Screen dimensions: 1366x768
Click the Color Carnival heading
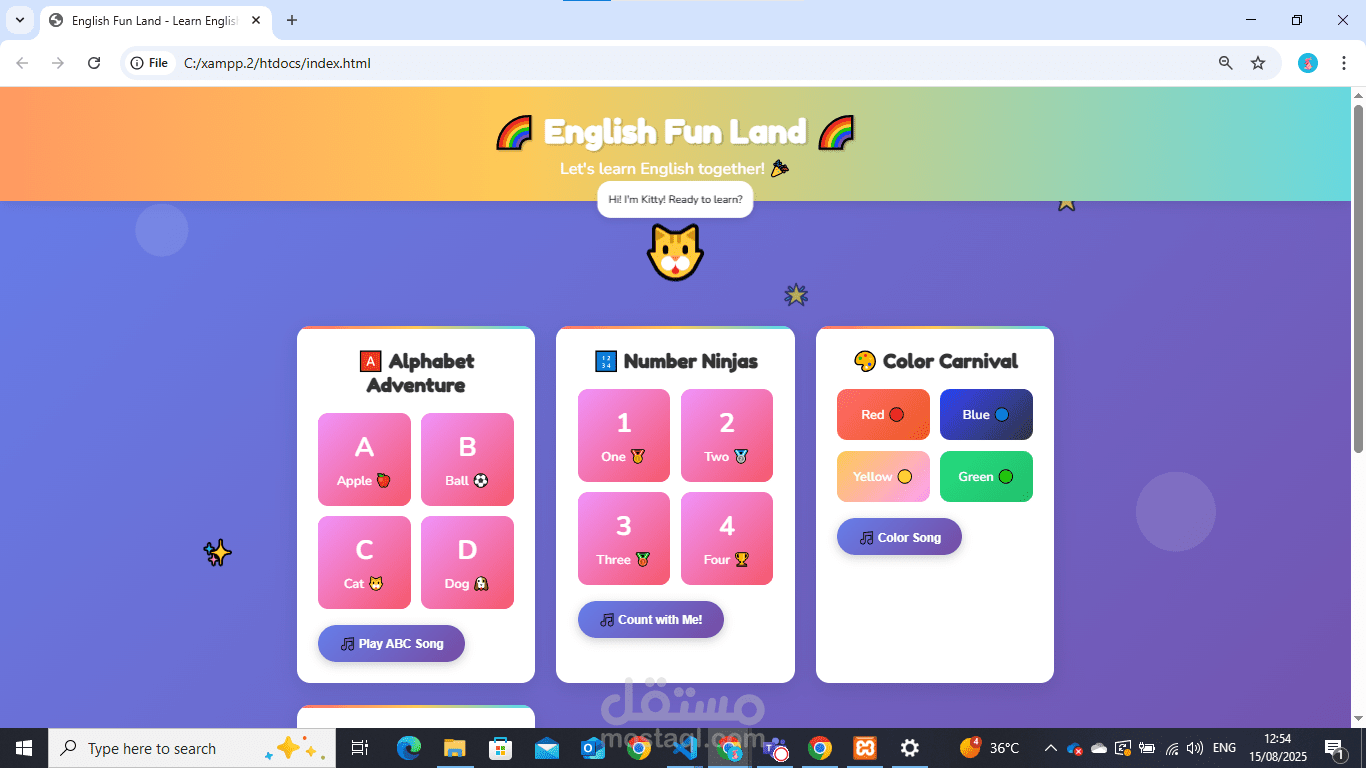(935, 361)
